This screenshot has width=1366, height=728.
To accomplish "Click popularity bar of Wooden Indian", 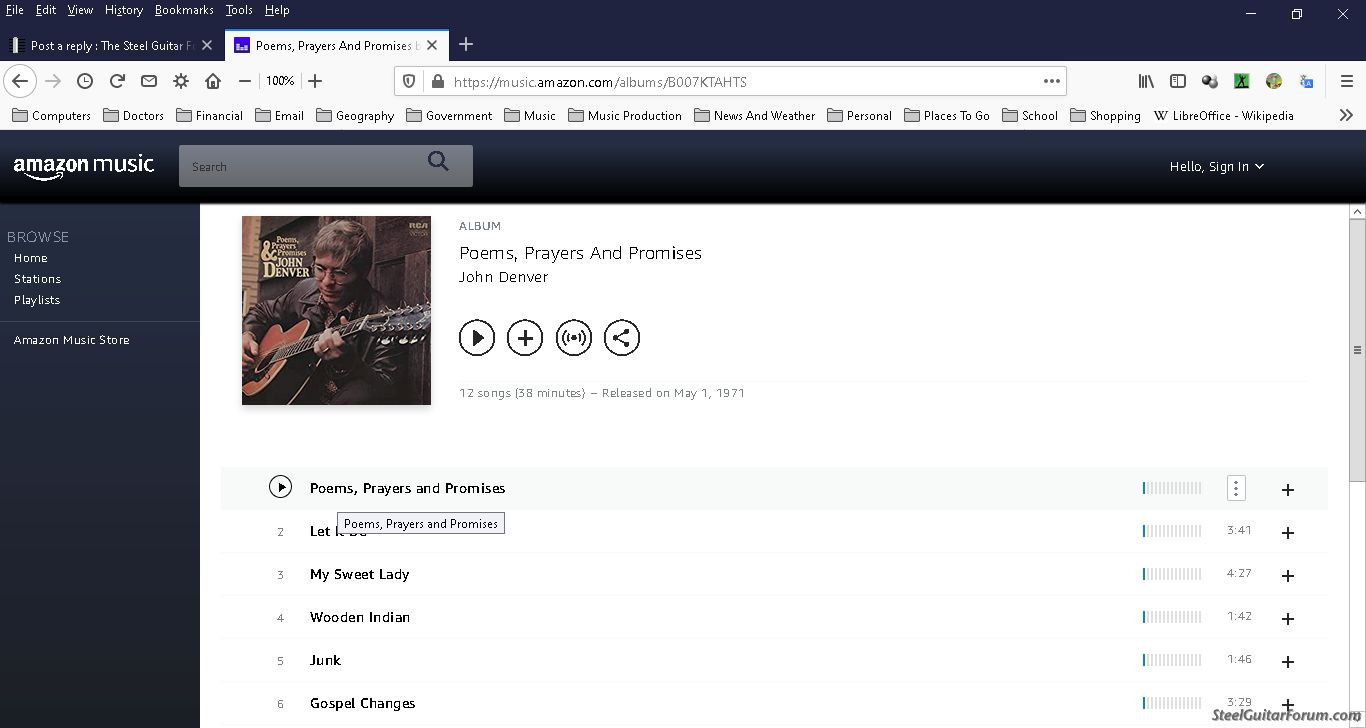I will point(1172,617).
